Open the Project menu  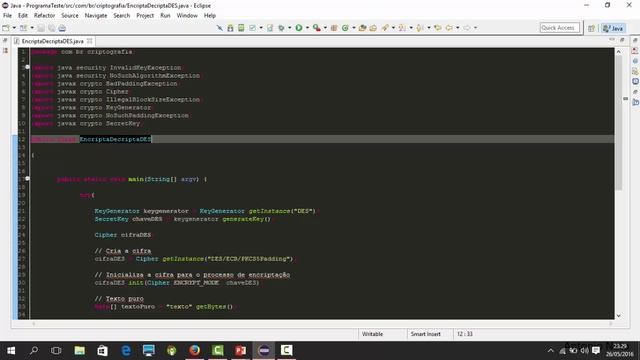click(145, 16)
